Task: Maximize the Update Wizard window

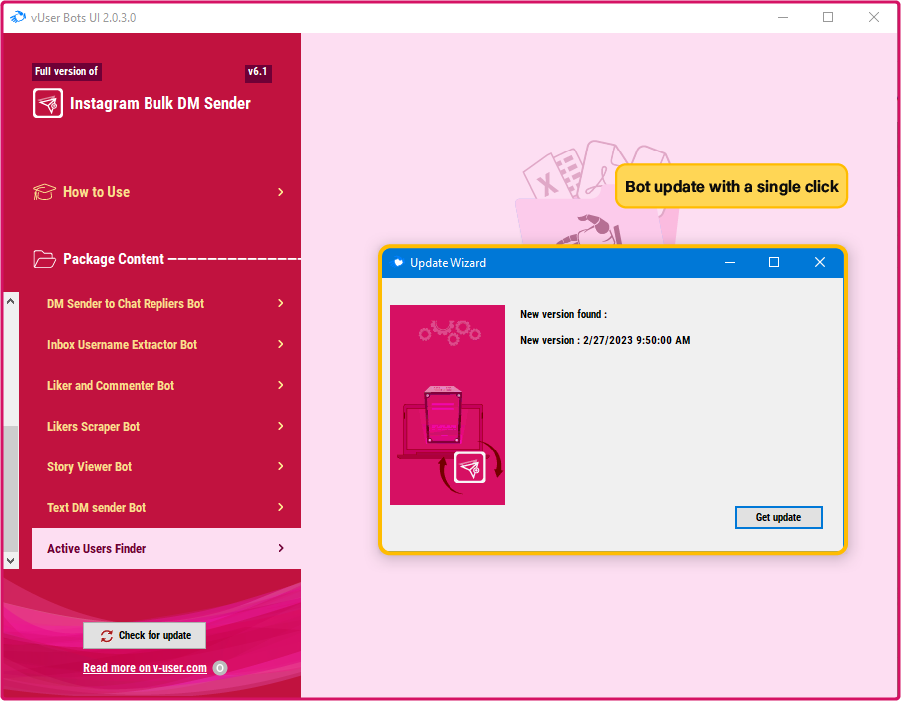Action: (x=774, y=263)
